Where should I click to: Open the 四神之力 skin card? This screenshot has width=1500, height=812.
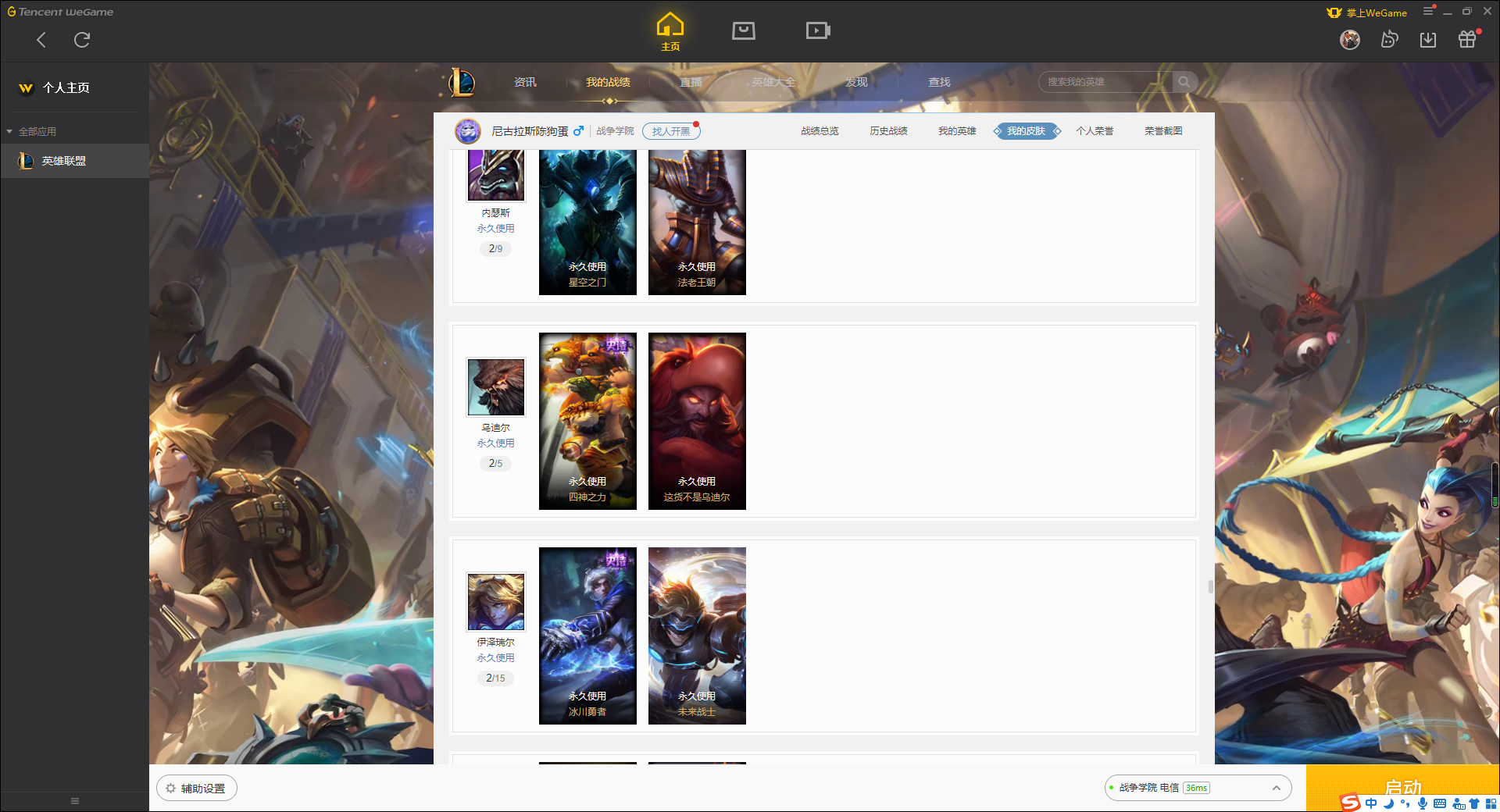pyautogui.click(x=587, y=422)
